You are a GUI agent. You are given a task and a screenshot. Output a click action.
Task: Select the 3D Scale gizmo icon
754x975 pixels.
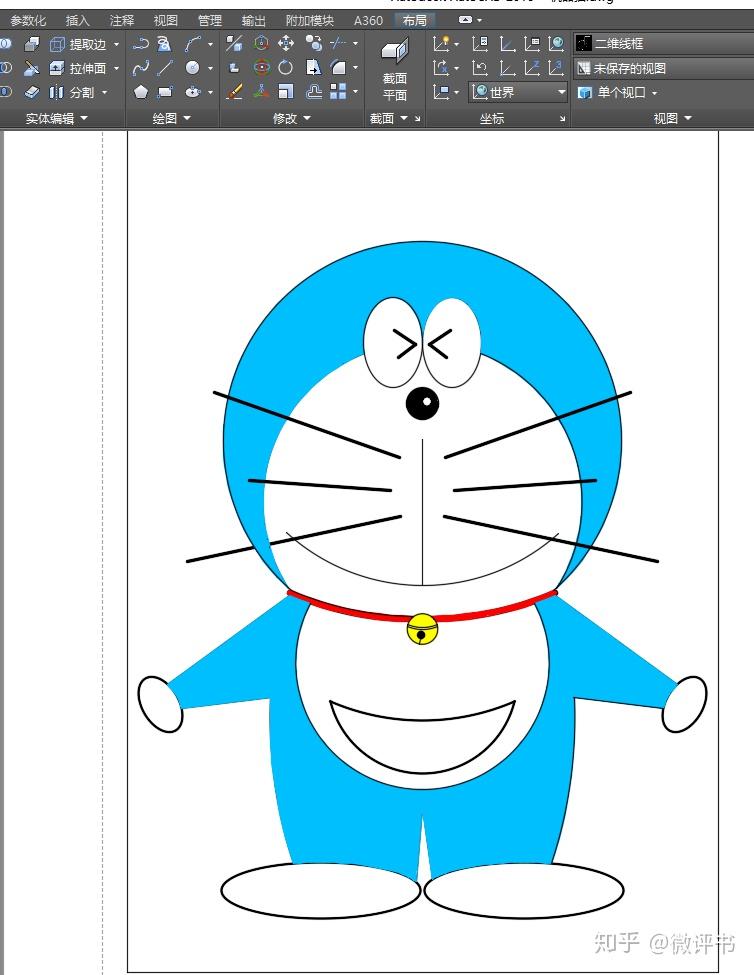click(x=261, y=92)
